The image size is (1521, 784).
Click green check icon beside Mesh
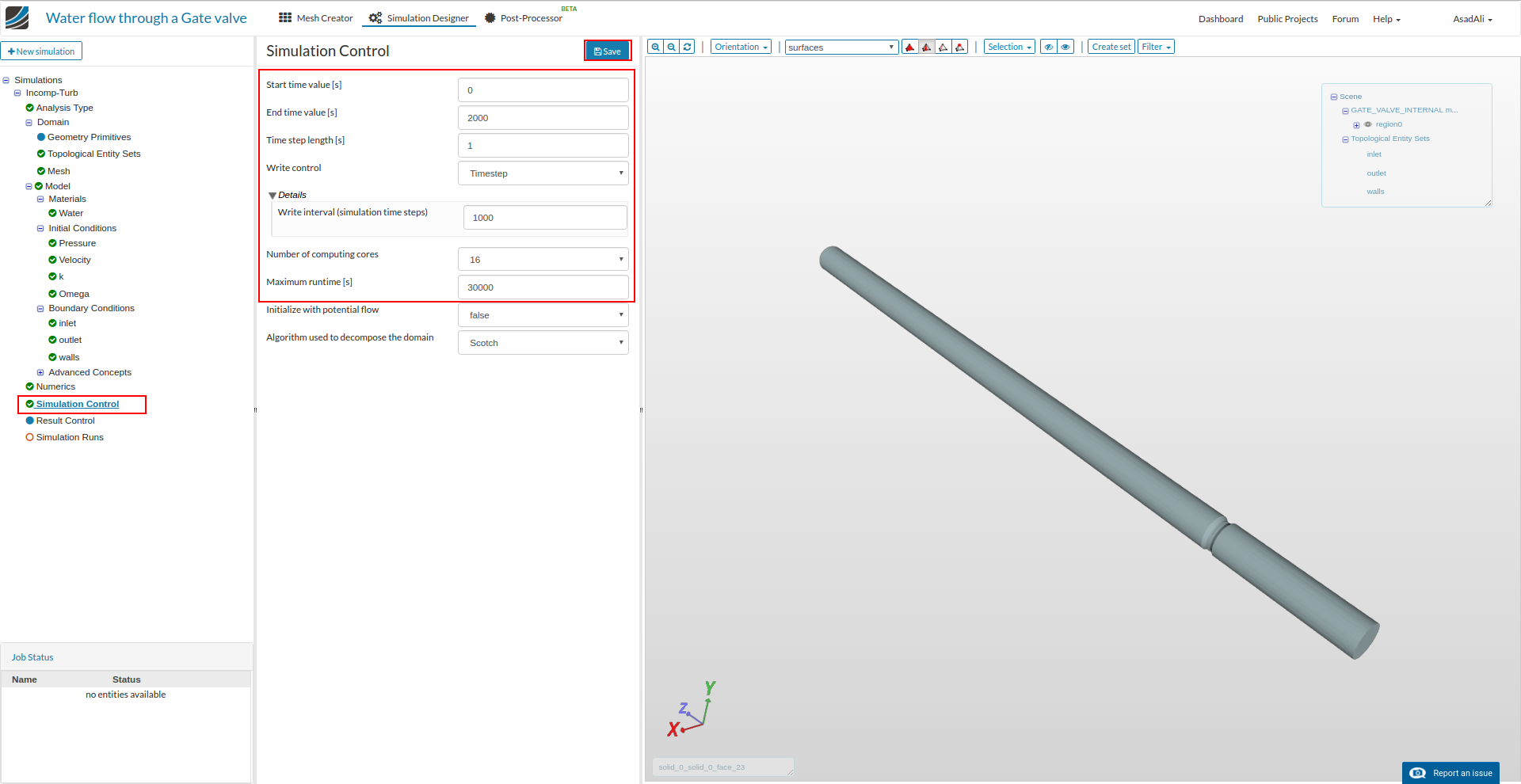[41, 171]
